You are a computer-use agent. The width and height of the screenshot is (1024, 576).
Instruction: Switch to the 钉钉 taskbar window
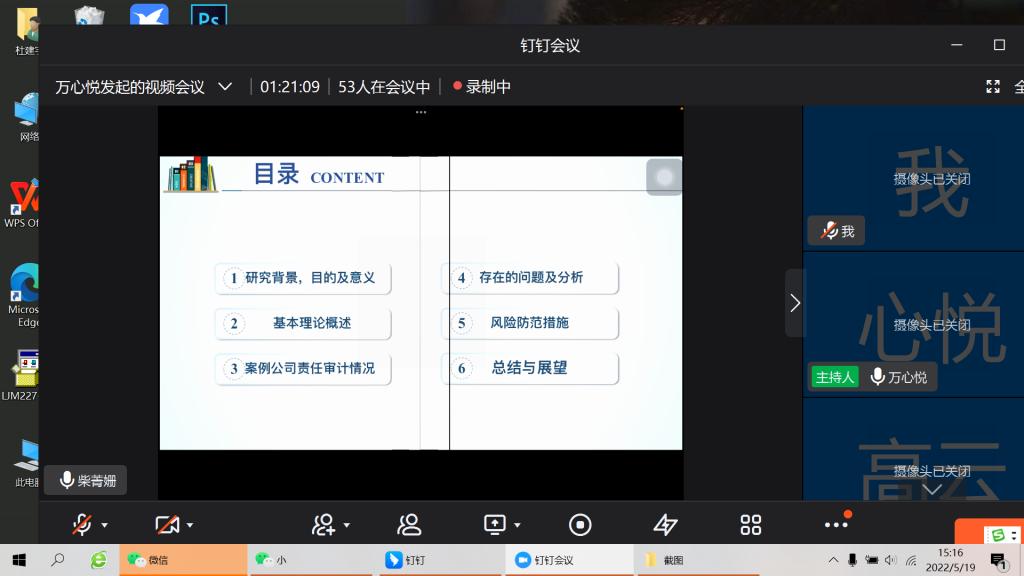click(x=440, y=560)
